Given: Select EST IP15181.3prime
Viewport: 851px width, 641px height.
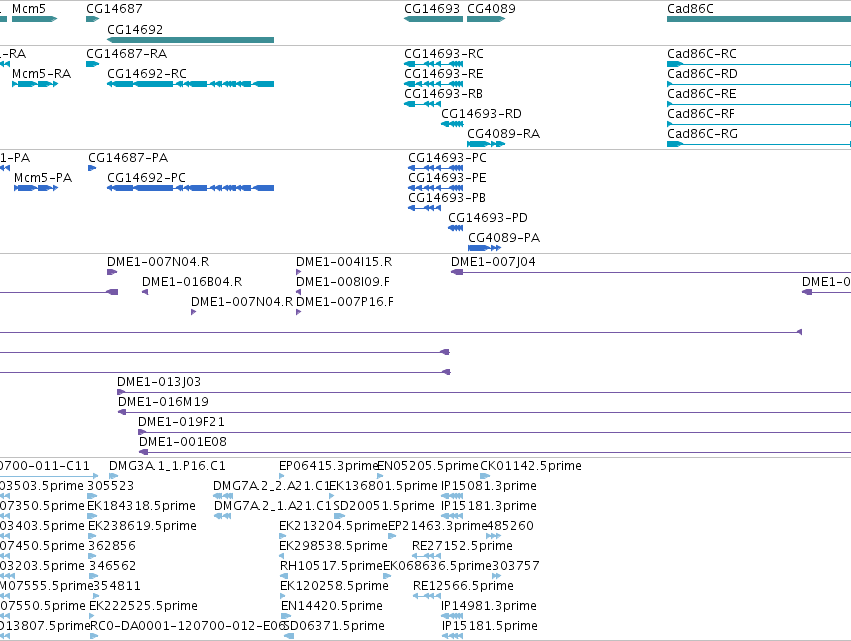Looking at the screenshot, I should (452, 516).
